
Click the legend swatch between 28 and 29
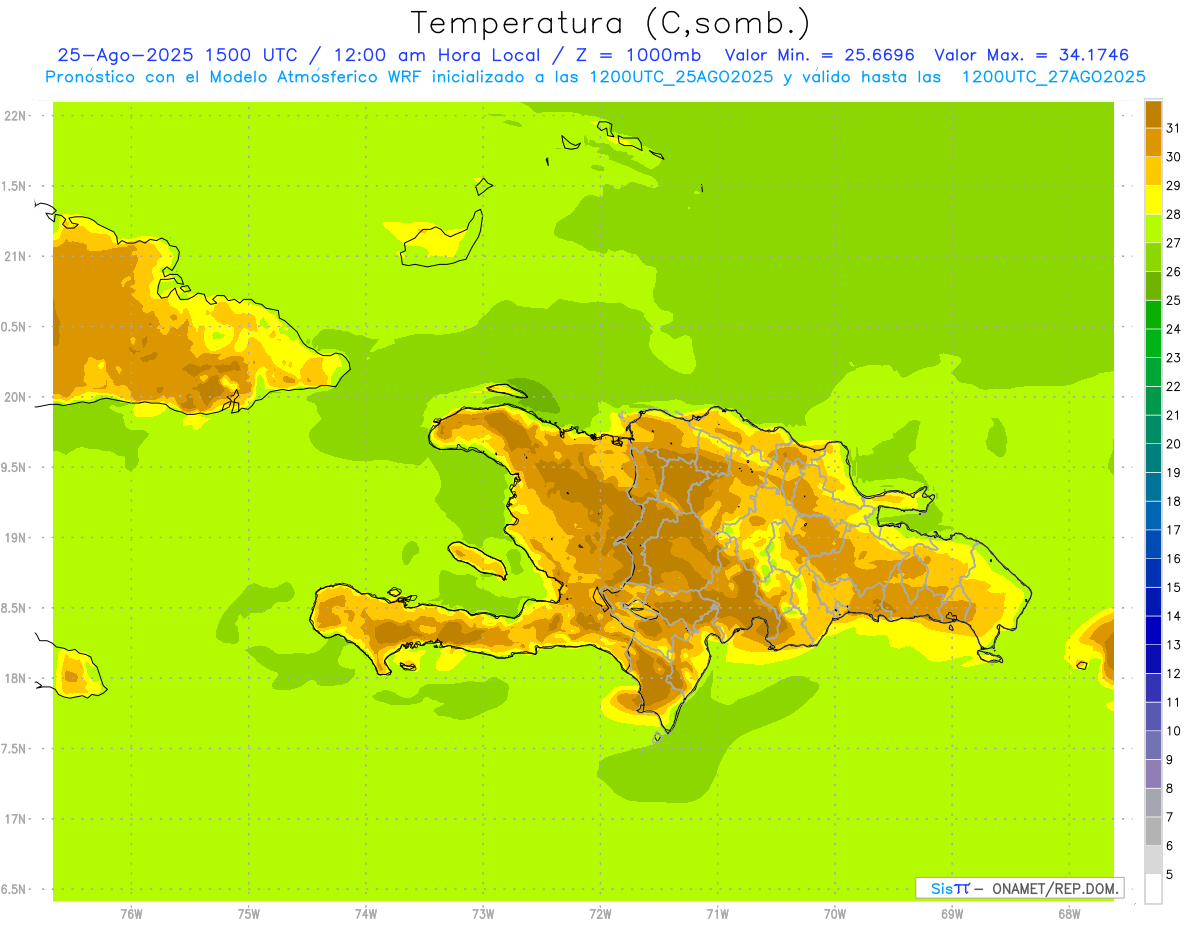[x=1153, y=200]
